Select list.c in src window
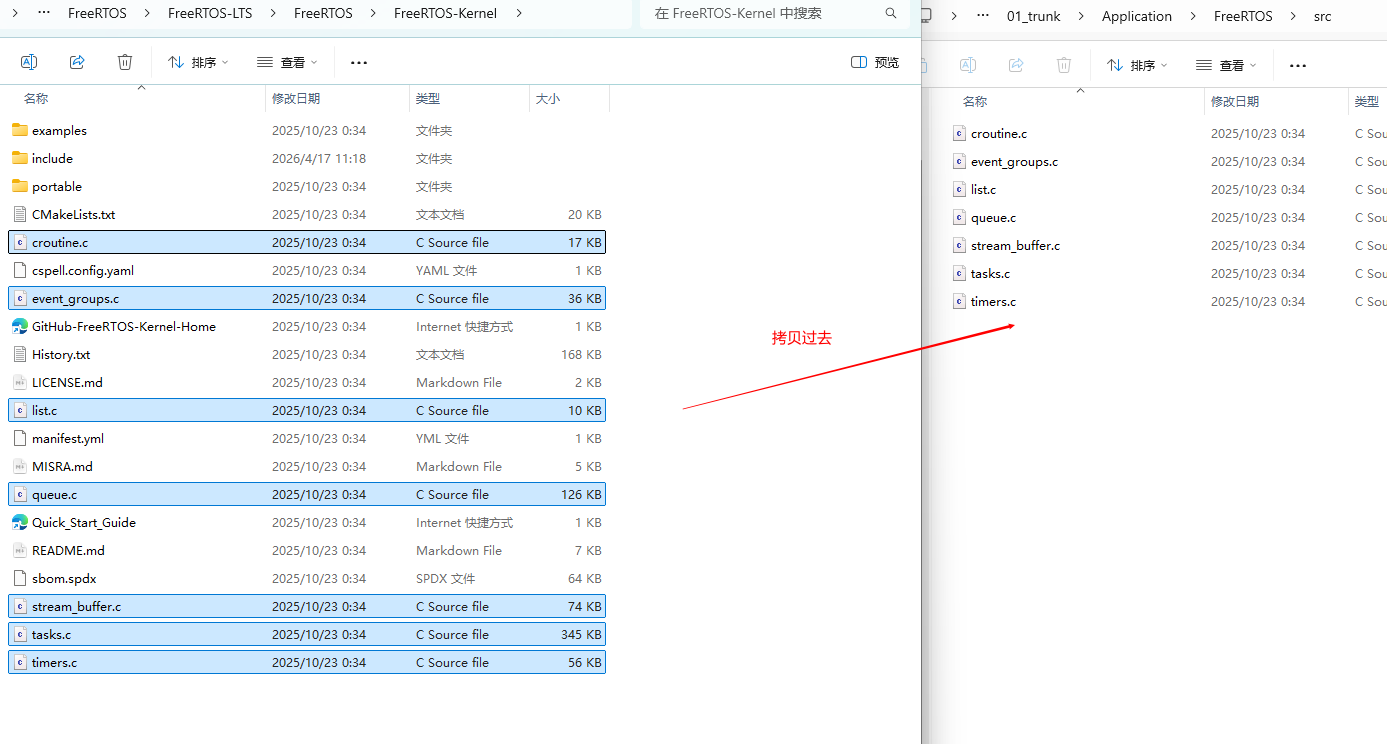This screenshot has height=744, width=1387. click(983, 189)
